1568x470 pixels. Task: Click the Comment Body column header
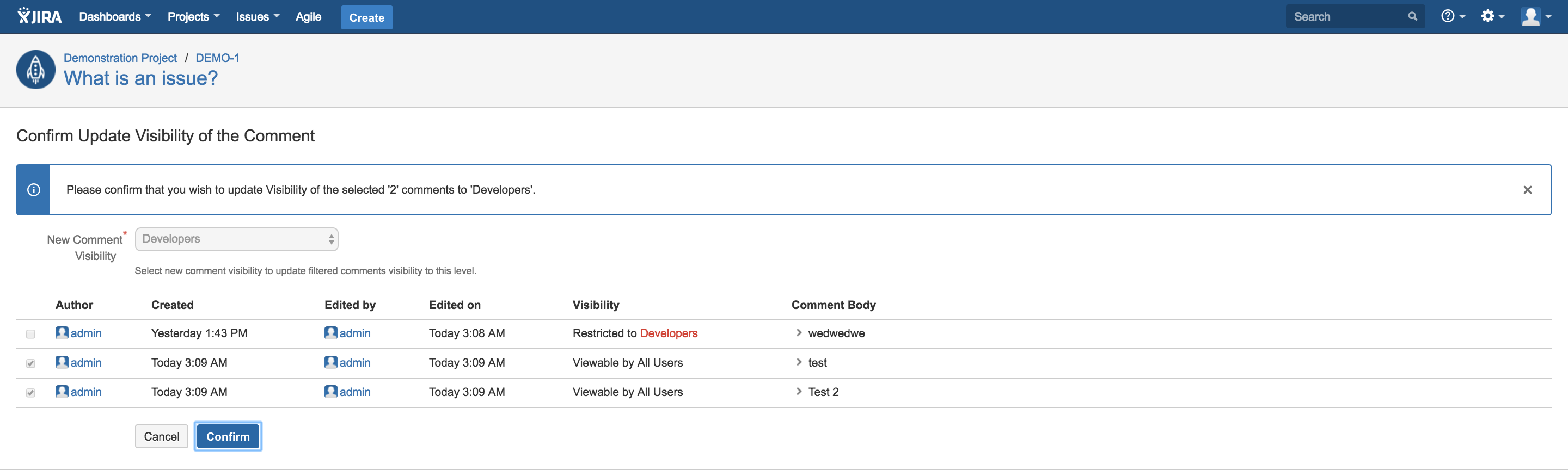coord(834,305)
